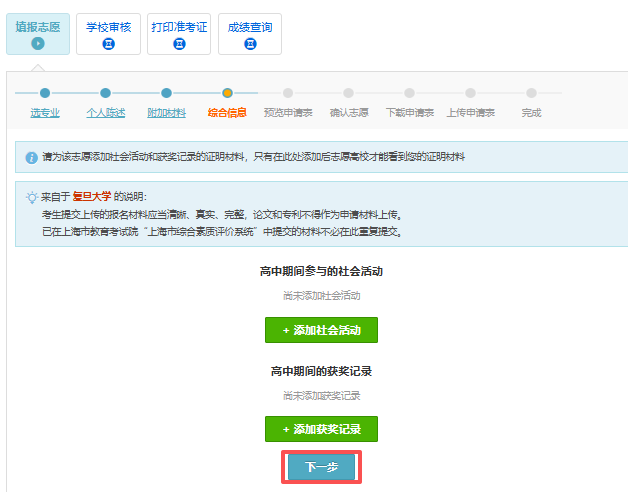Image resolution: width=628 pixels, height=492 pixels.
Task: Click the 下一步 button
Action: point(321,467)
